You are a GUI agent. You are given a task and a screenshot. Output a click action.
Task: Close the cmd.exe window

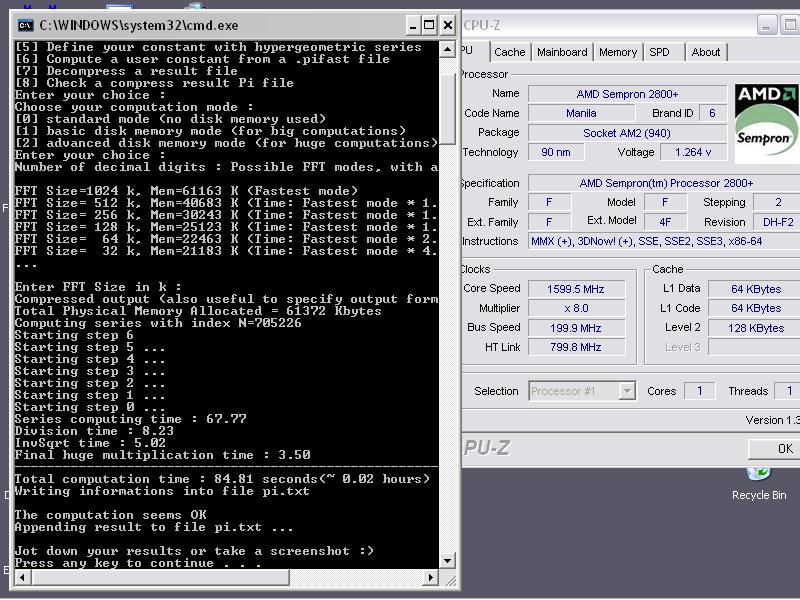[x=447, y=25]
